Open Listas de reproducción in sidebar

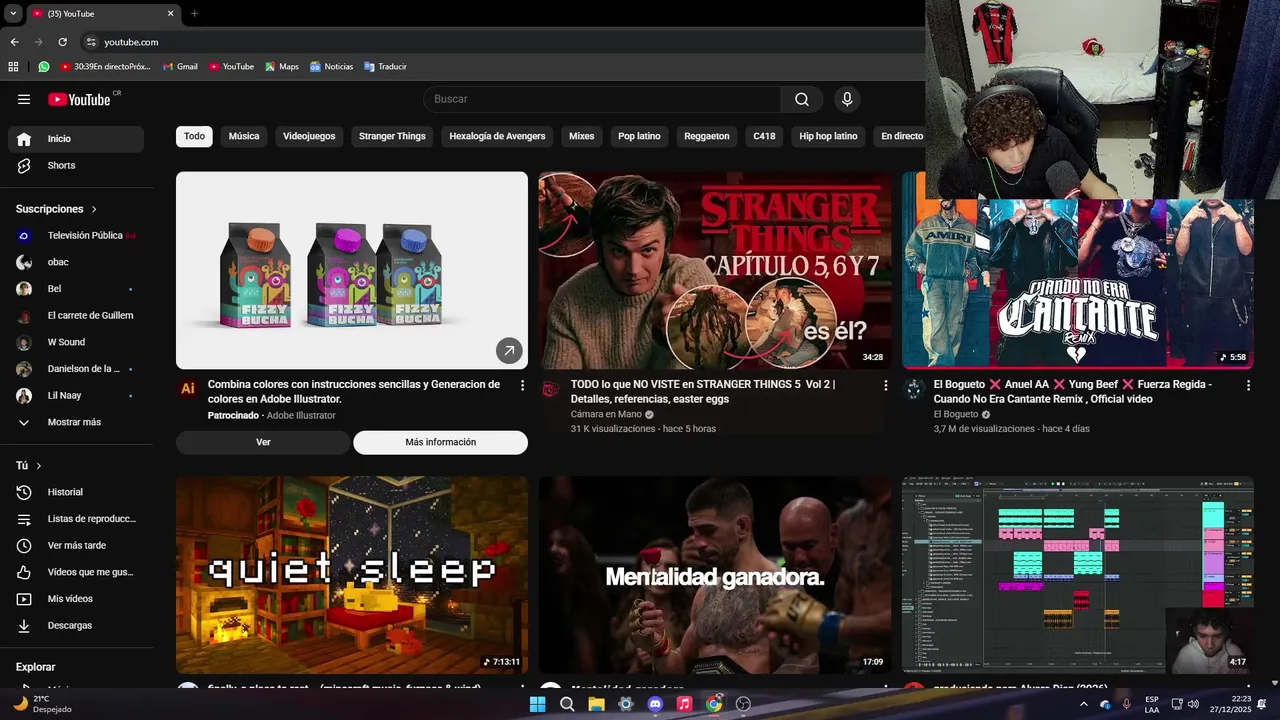coord(76,519)
